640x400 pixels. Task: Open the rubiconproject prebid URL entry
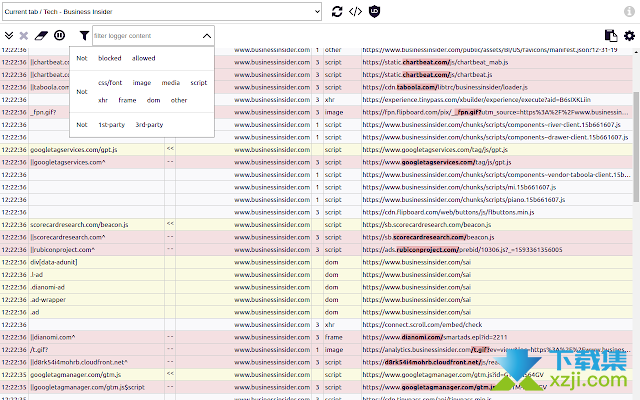pos(462,250)
